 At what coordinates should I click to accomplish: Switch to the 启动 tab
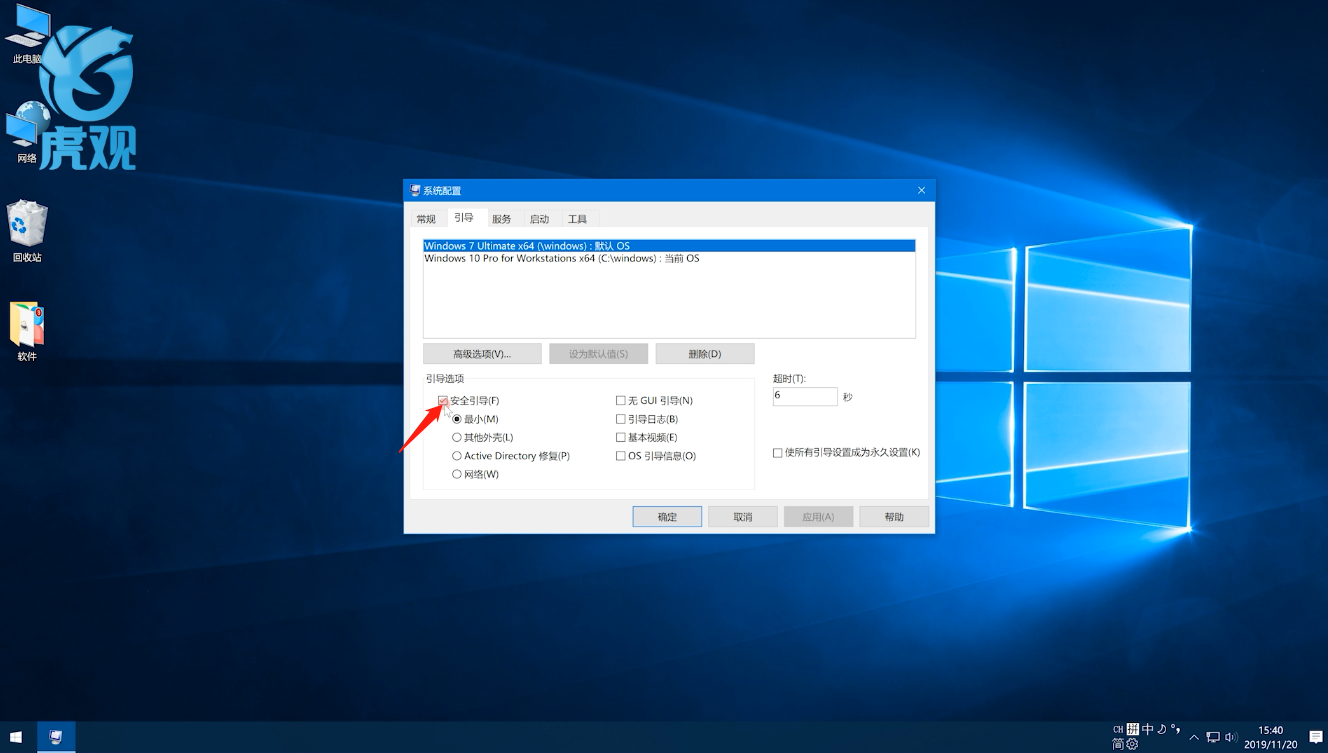539,219
